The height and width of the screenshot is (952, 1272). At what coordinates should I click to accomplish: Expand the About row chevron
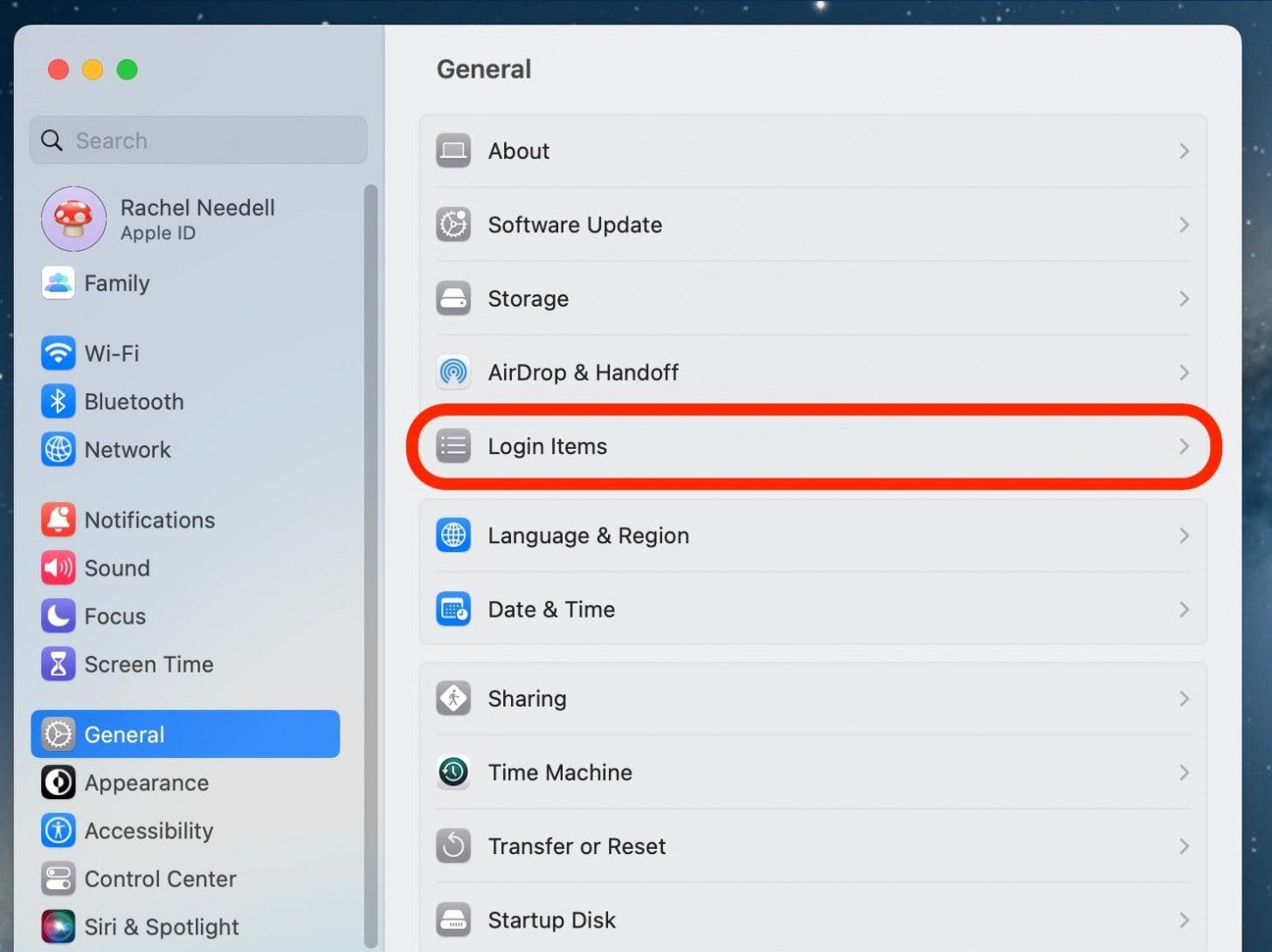coord(1184,151)
